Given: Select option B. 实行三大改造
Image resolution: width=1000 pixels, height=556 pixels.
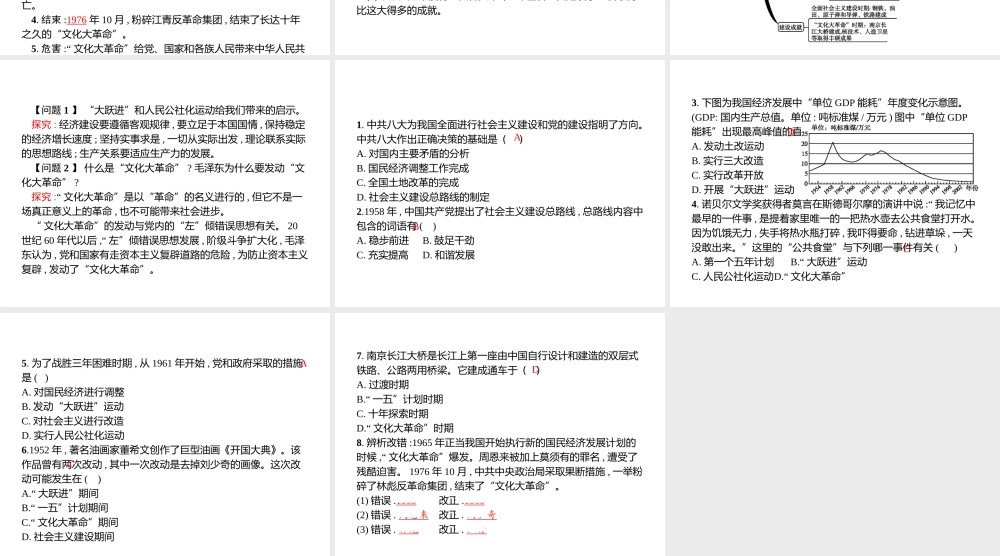Looking at the screenshot, I should click(x=728, y=161).
